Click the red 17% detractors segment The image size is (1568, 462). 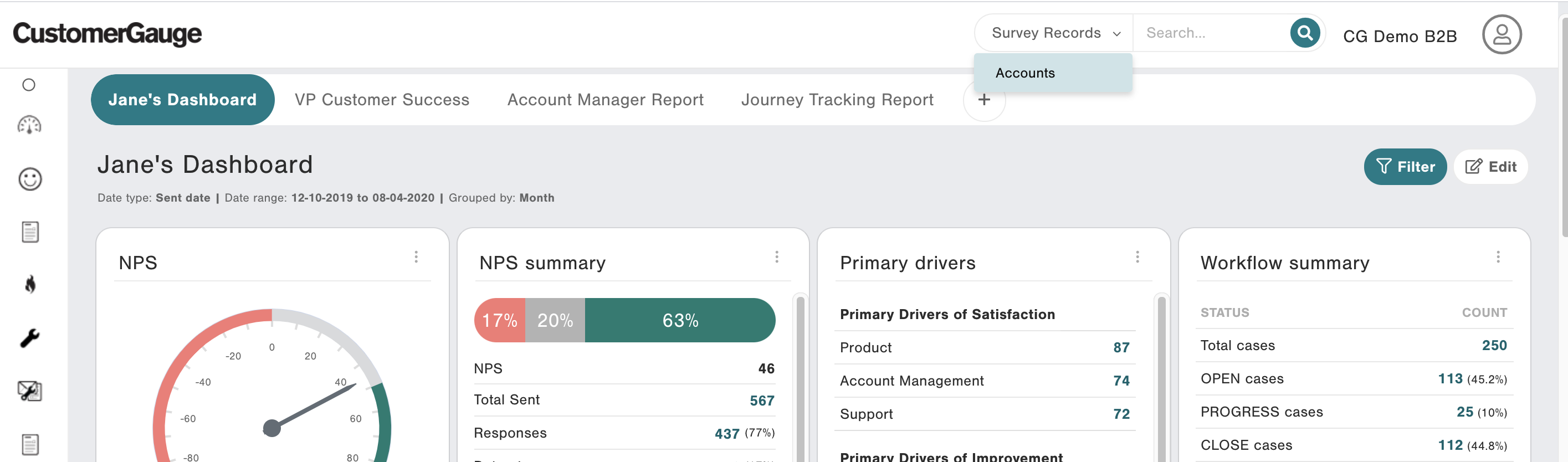[500, 320]
